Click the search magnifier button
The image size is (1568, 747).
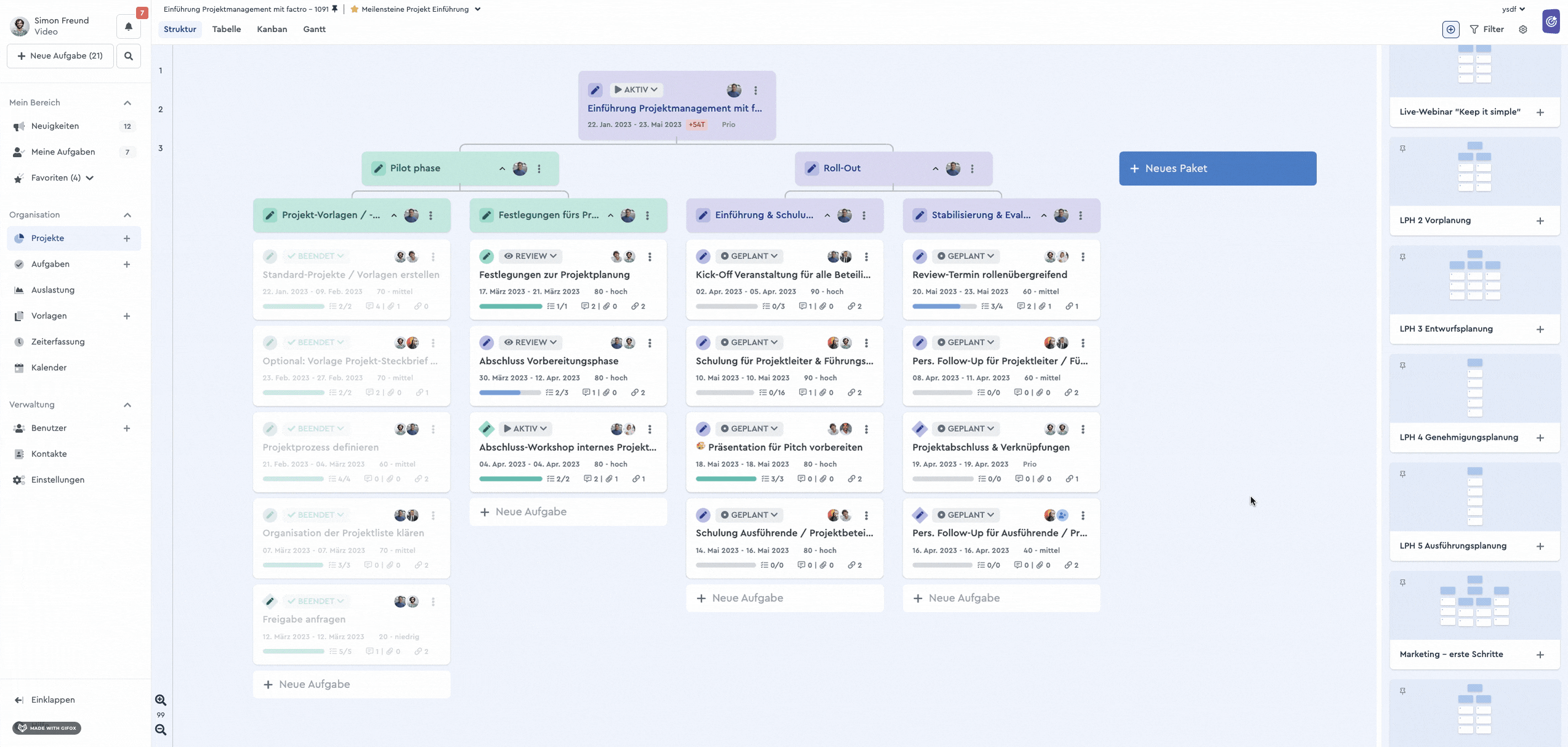128,56
